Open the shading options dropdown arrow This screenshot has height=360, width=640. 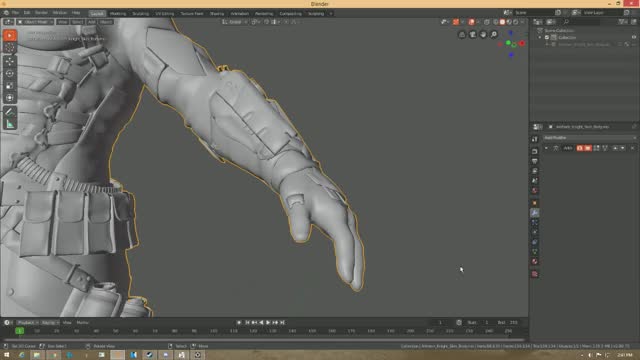point(522,22)
